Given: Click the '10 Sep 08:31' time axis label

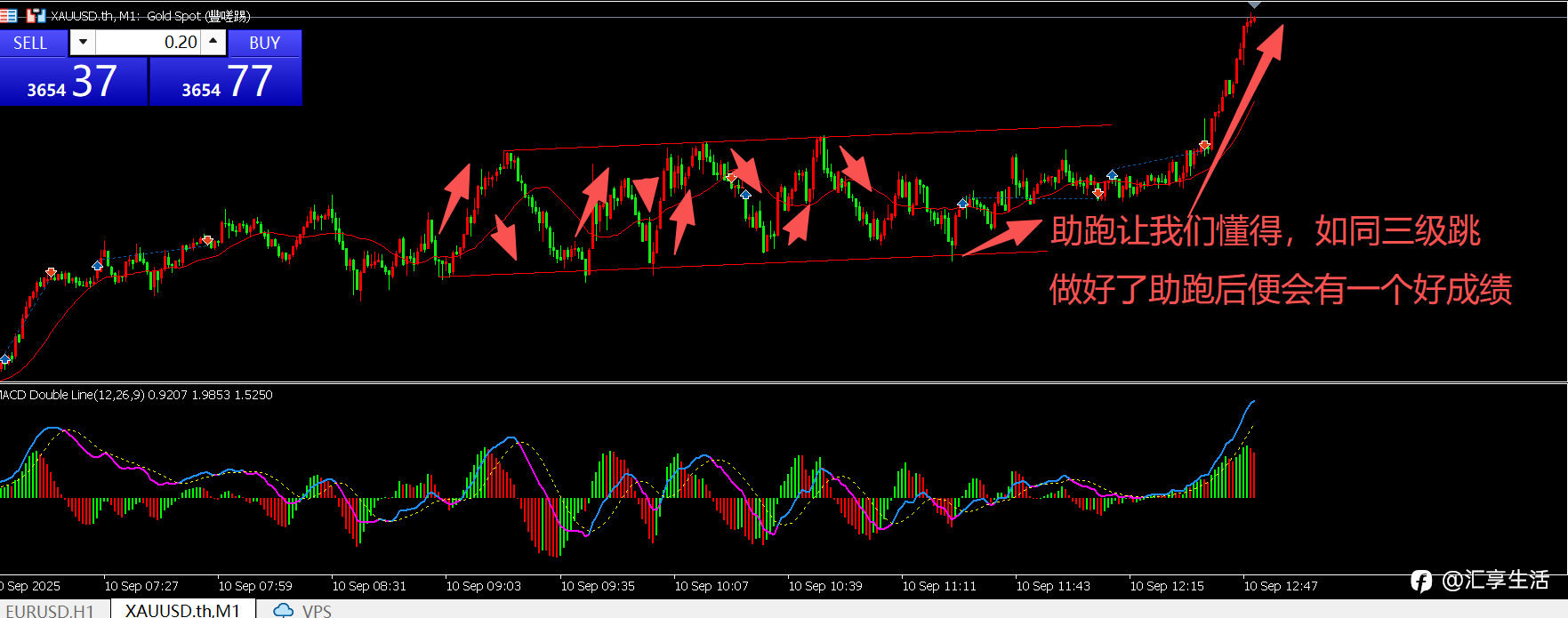Looking at the screenshot, I should coord(369,586).
